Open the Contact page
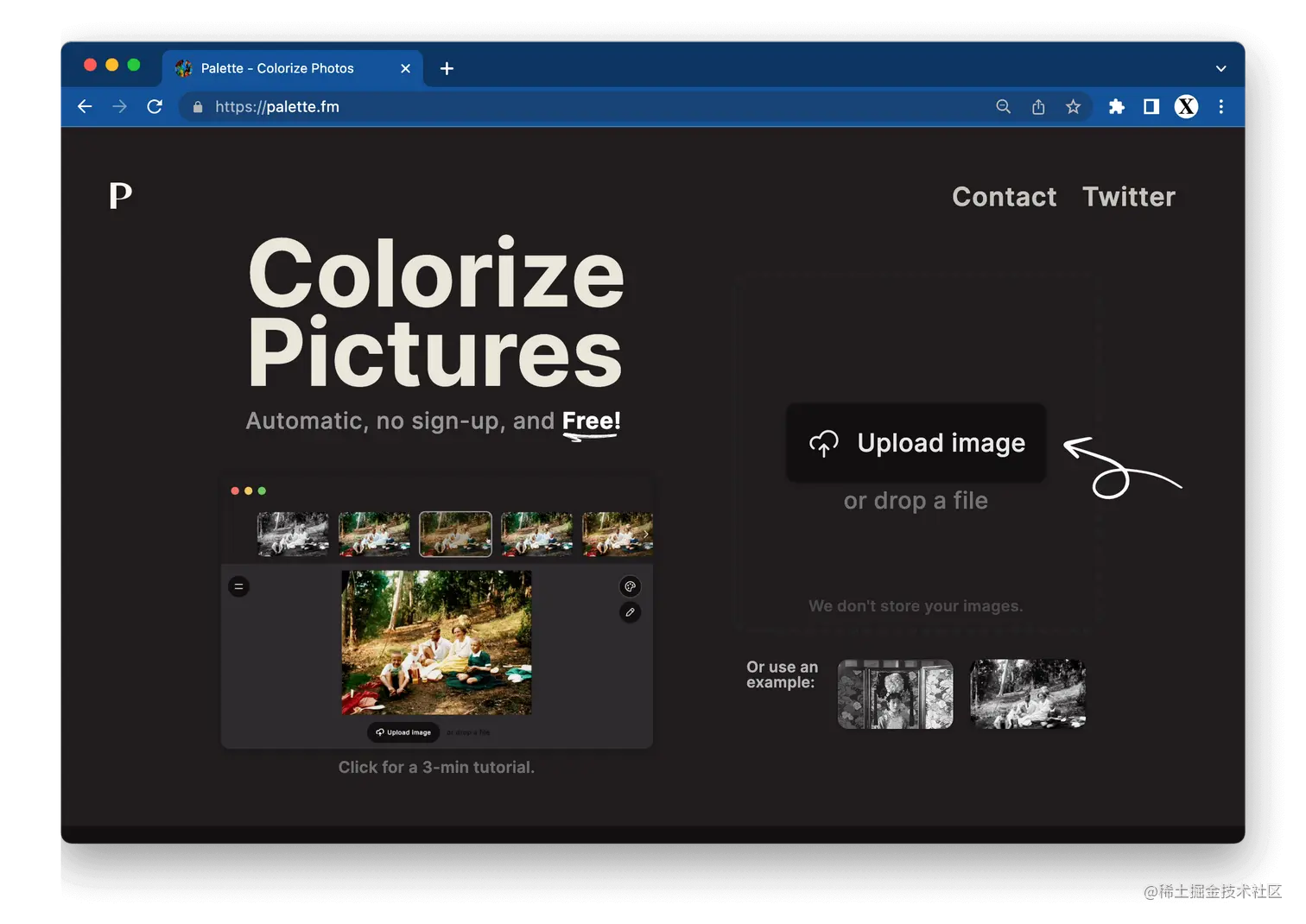 point(1004,197)
